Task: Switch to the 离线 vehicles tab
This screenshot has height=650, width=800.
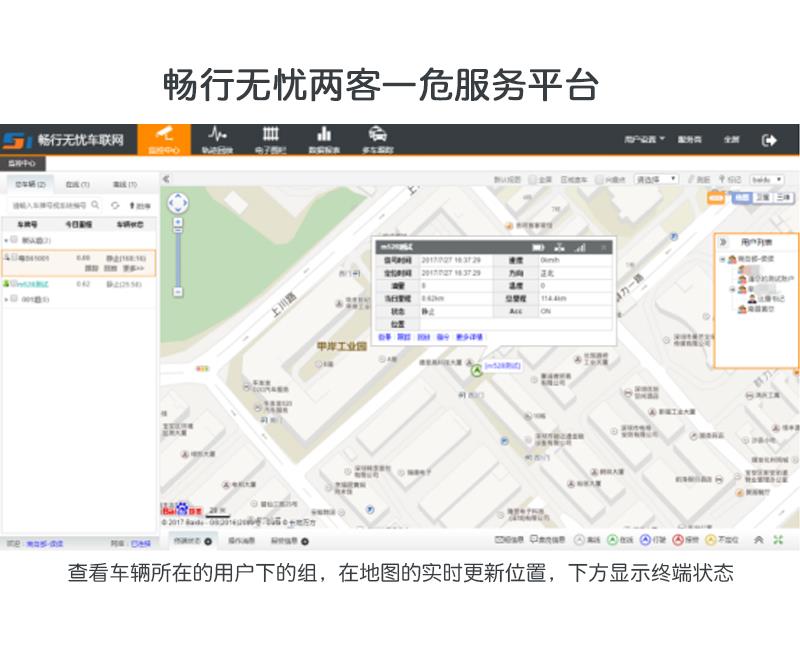Action: [124, 184]
